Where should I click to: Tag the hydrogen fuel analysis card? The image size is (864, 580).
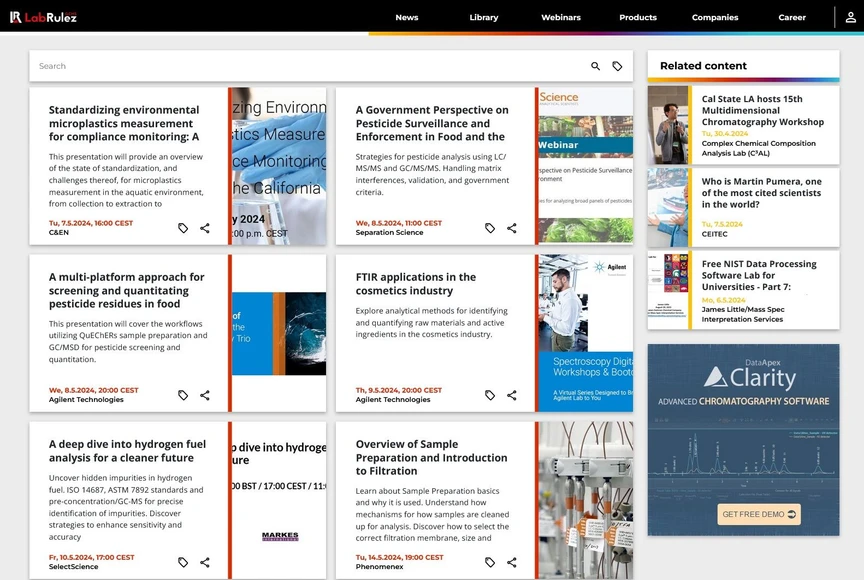183,562
